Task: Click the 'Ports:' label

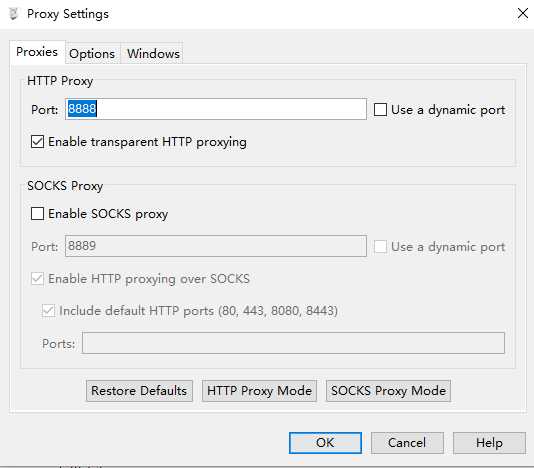Action: tap(59, 344)
